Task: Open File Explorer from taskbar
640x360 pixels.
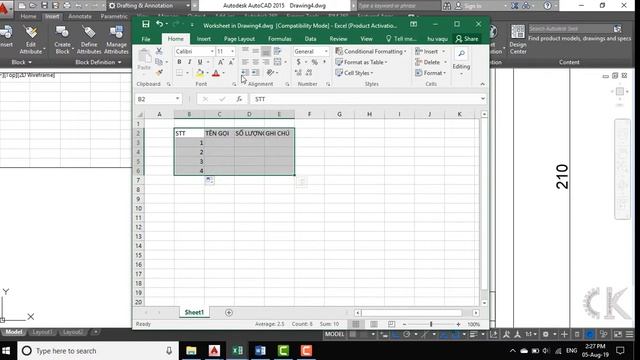Action: tap(191, 351)
